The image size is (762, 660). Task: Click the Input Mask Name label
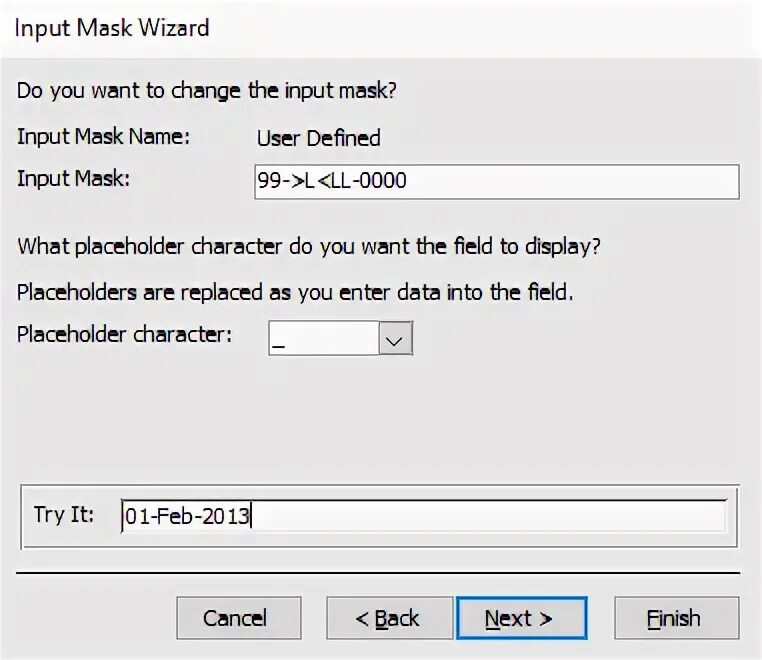coord(104,137)
